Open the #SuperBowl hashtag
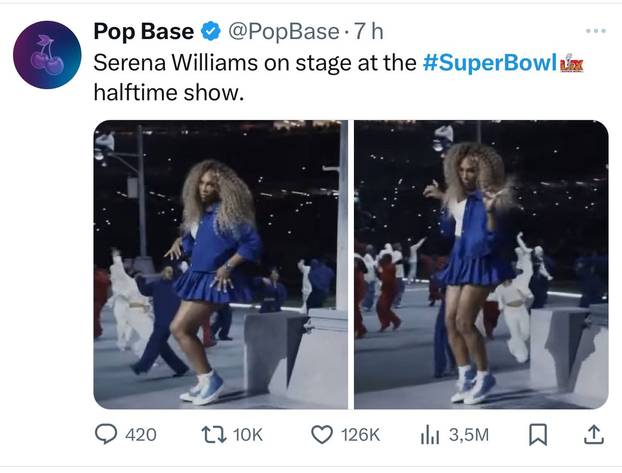Screen dimensions: 622x473 click(489, 62)
